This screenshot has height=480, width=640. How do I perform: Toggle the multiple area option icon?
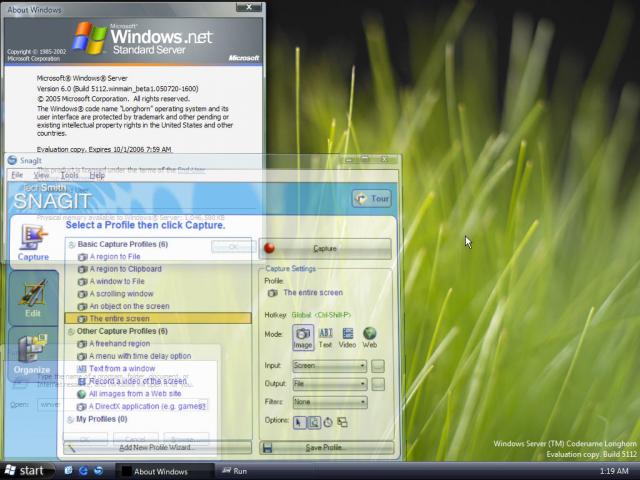[x=342, y=422]
